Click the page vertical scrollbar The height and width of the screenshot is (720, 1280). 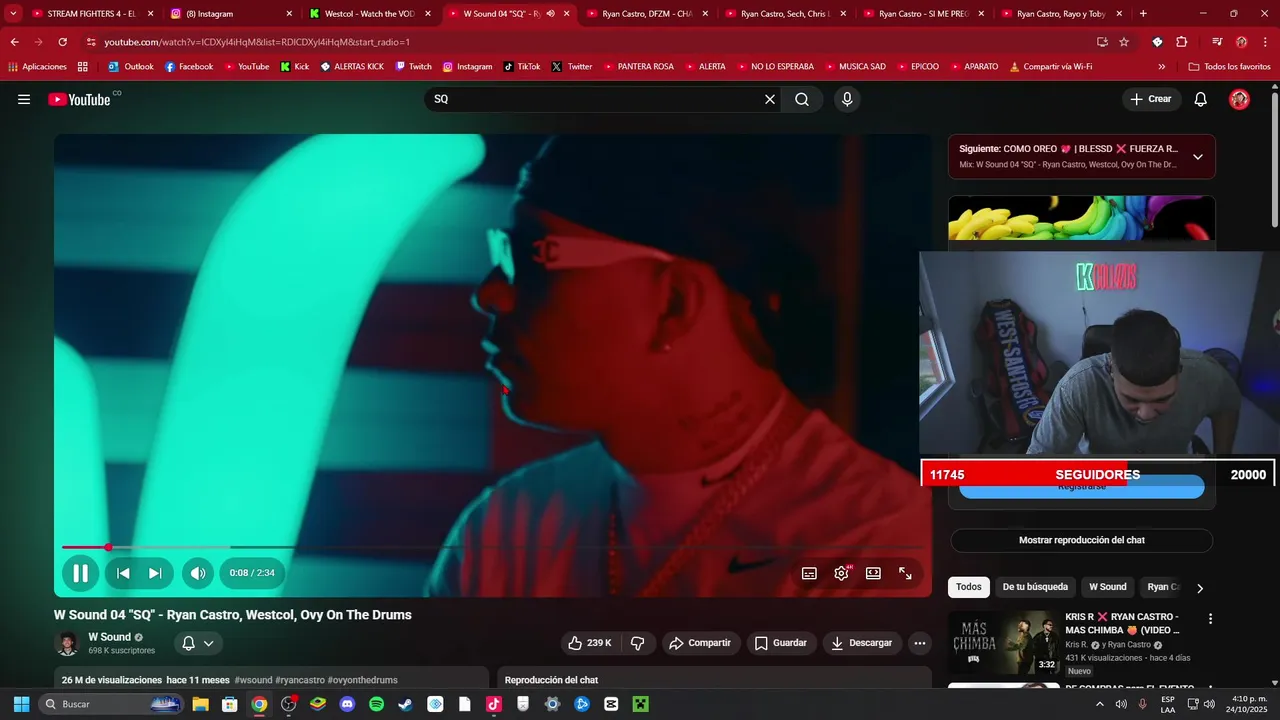point(1274,160)
